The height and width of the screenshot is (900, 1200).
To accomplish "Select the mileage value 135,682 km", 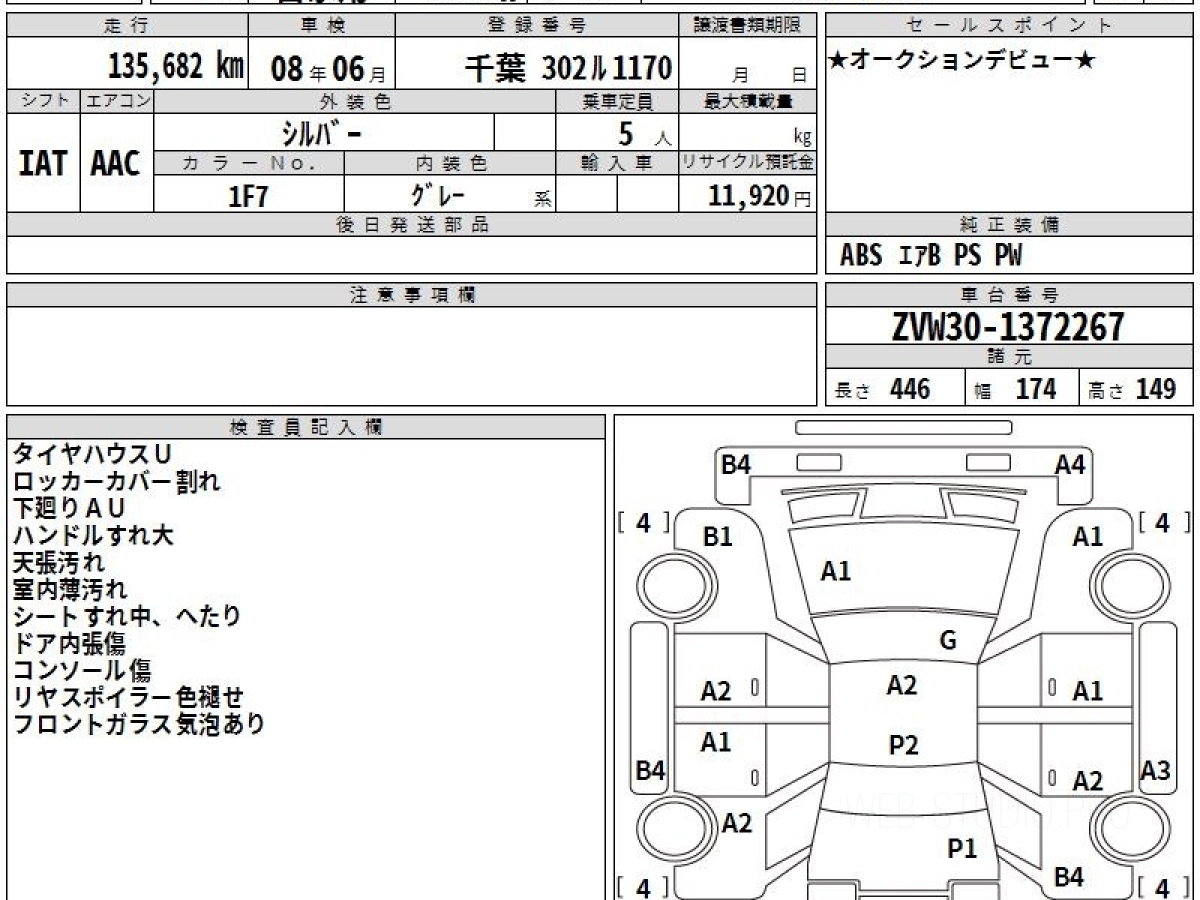I will (176, 67).
